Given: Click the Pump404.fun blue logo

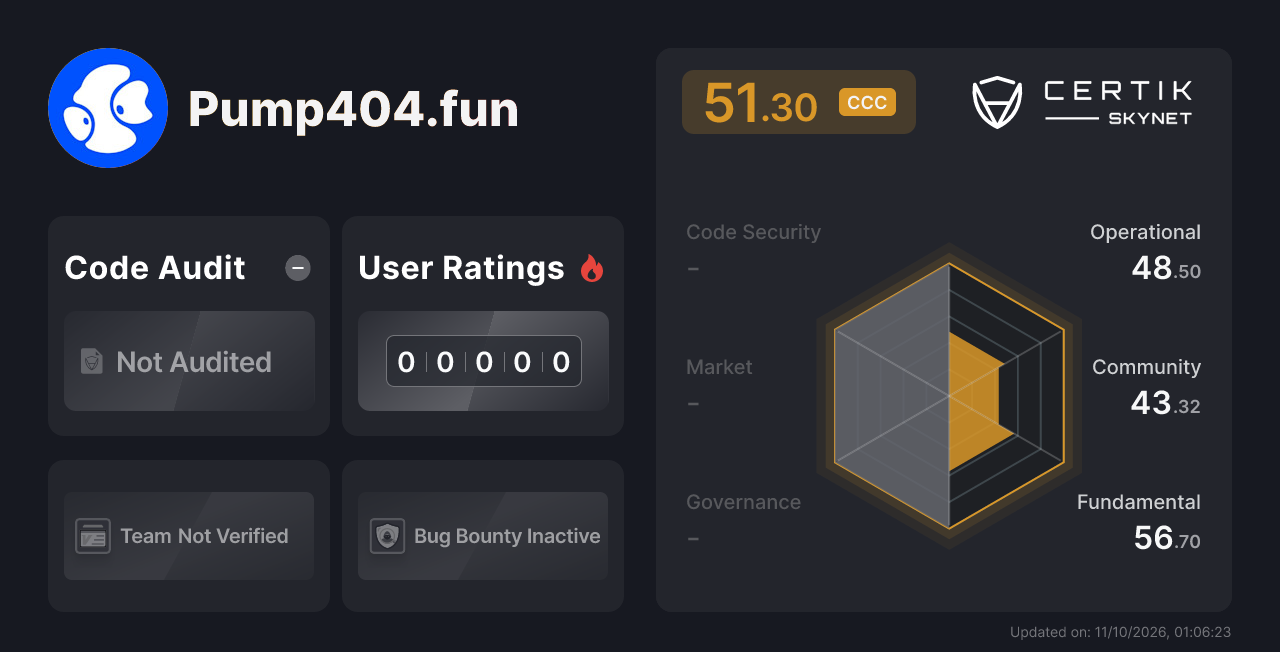Looking at the screenshot, I should pos(108,108).
